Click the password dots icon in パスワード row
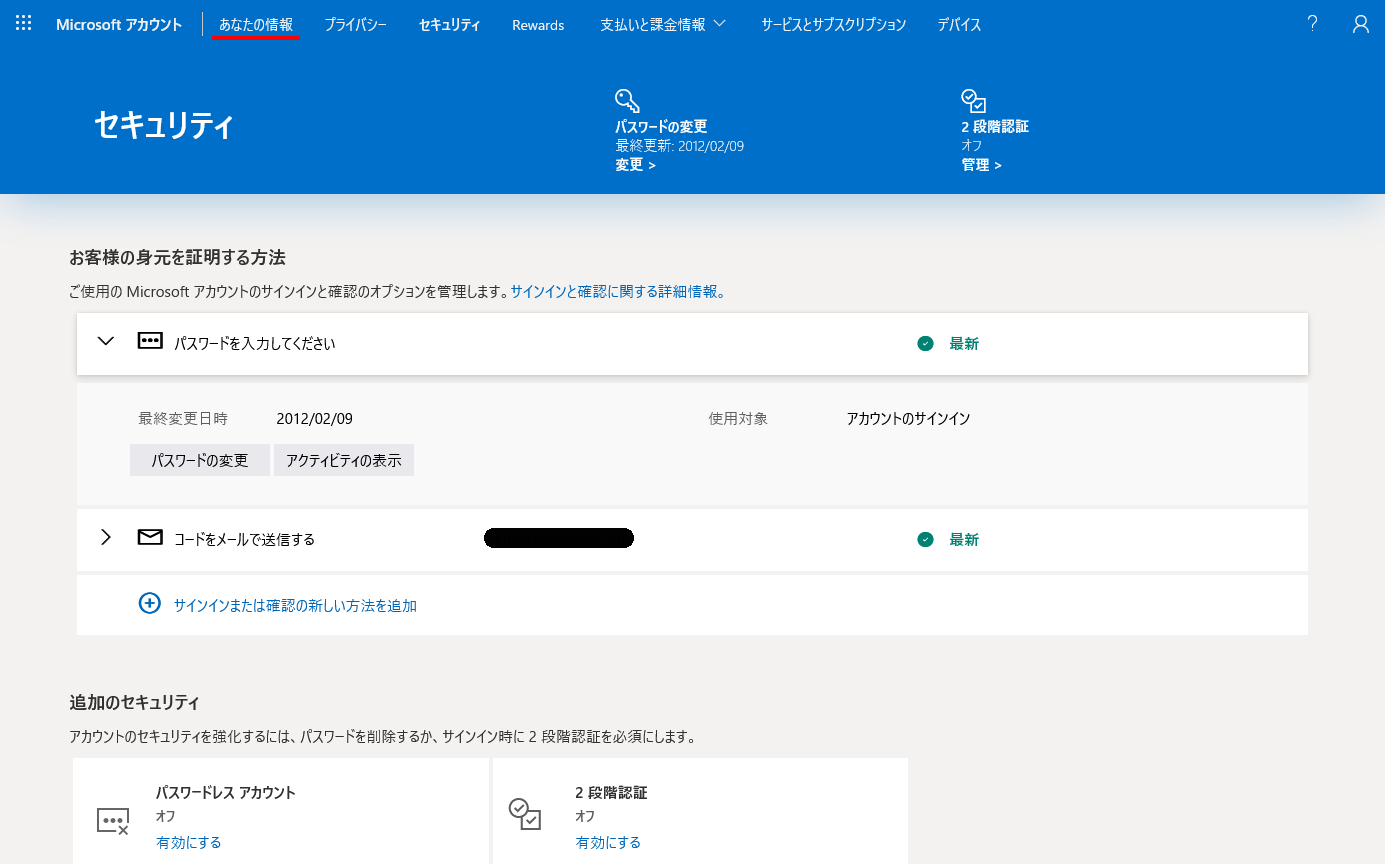 [x=150, y=341]
